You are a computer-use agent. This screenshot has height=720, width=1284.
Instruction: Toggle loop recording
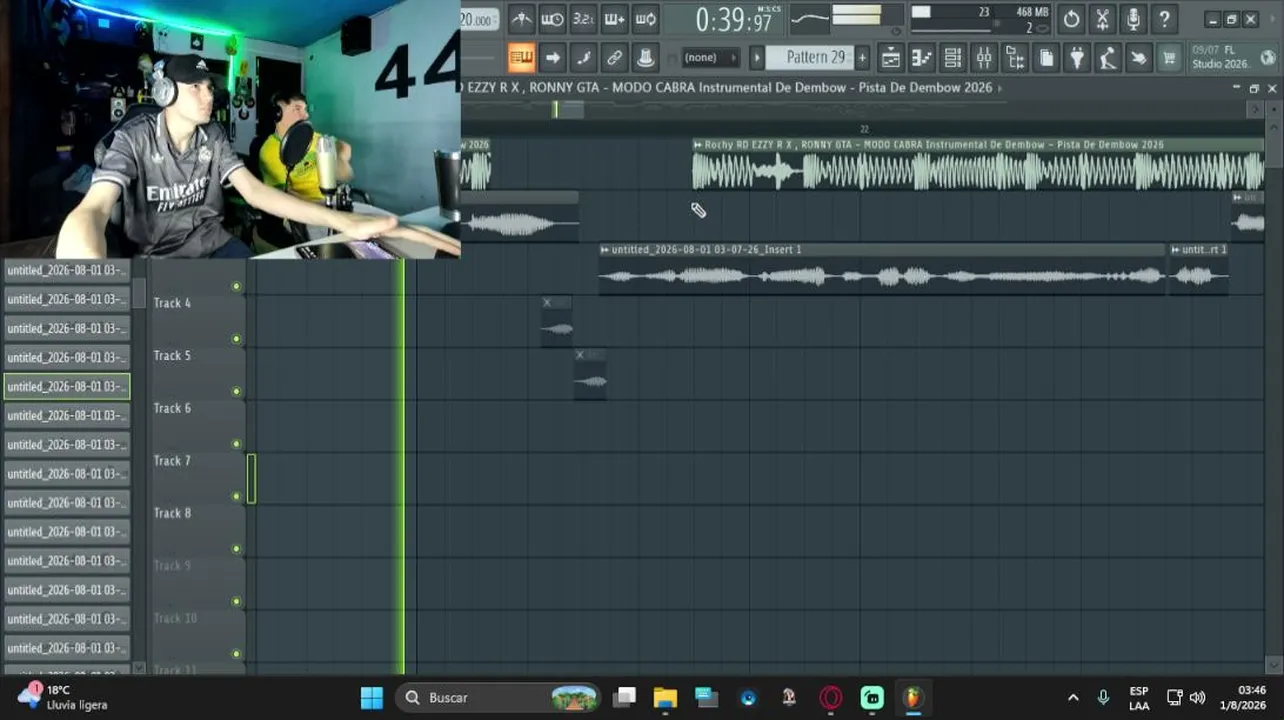click(x=645, y=19)
